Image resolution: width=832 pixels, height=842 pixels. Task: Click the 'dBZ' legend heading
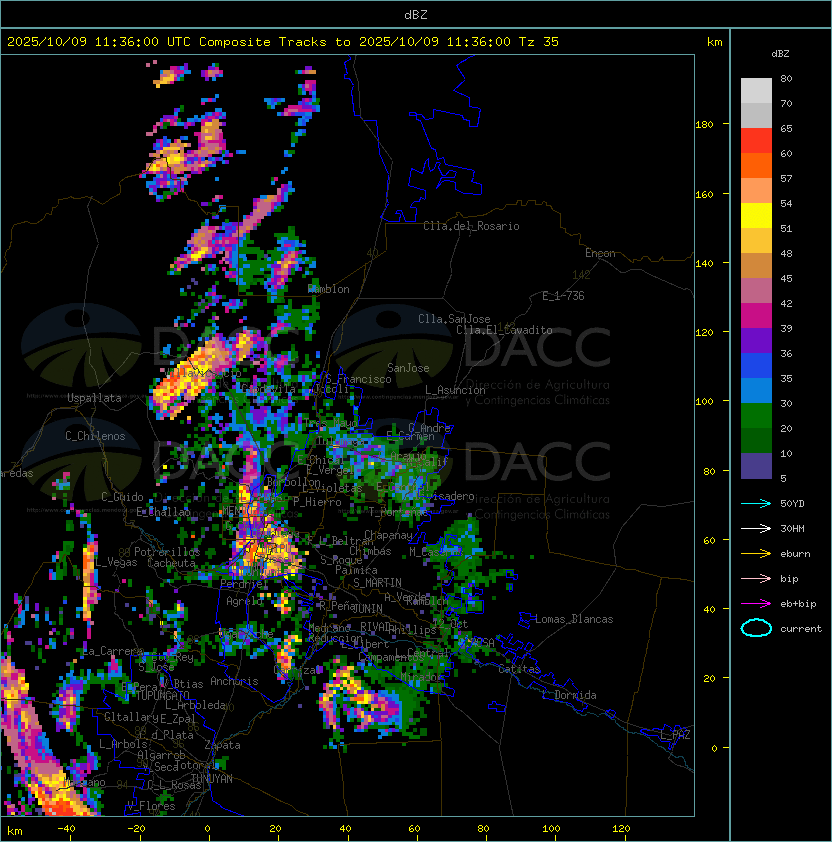pos(780,54)
